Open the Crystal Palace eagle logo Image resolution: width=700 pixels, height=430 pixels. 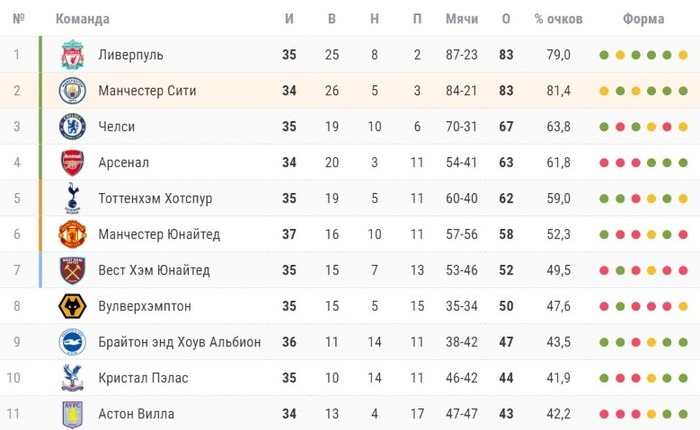pyautogui.click(x=72, y=378)
